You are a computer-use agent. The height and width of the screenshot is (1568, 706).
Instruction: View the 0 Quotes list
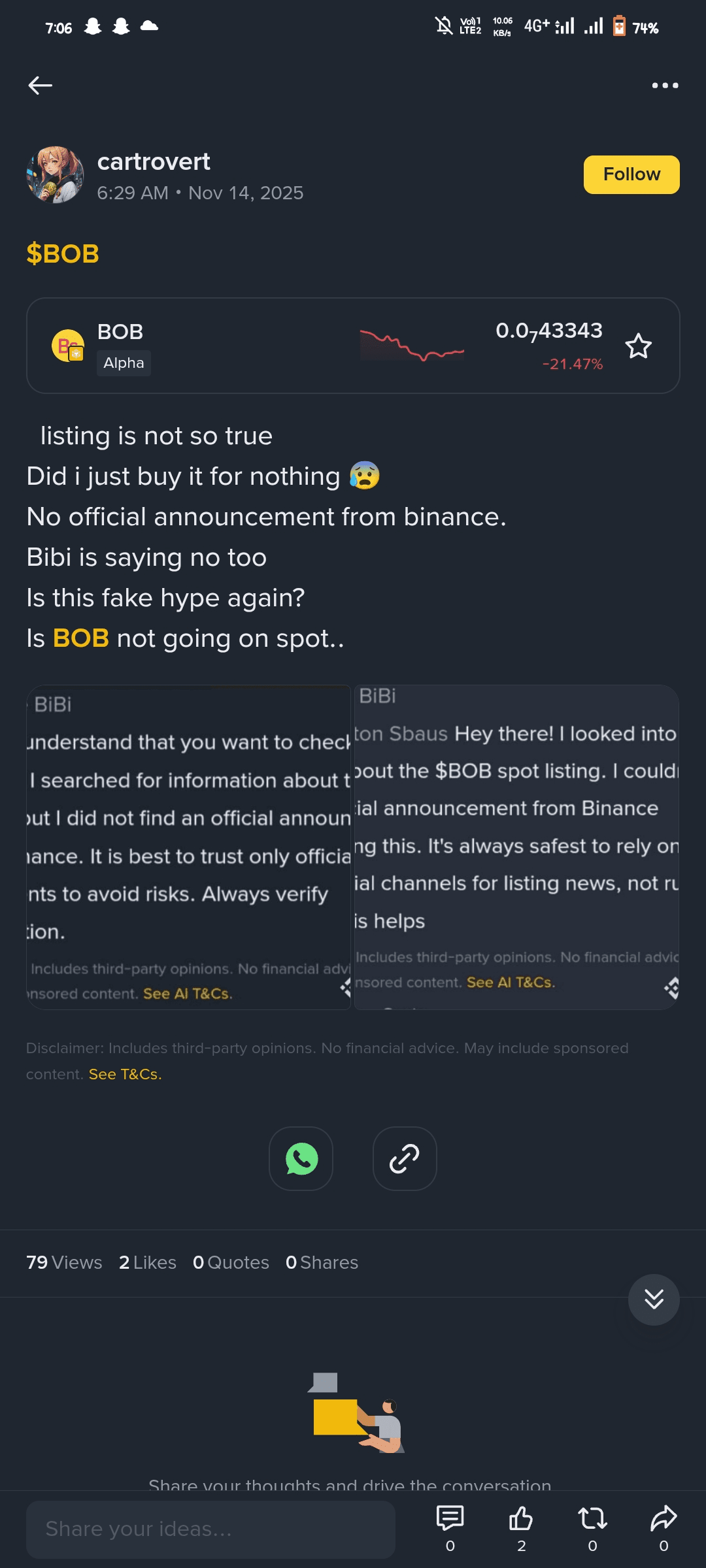231,1262
